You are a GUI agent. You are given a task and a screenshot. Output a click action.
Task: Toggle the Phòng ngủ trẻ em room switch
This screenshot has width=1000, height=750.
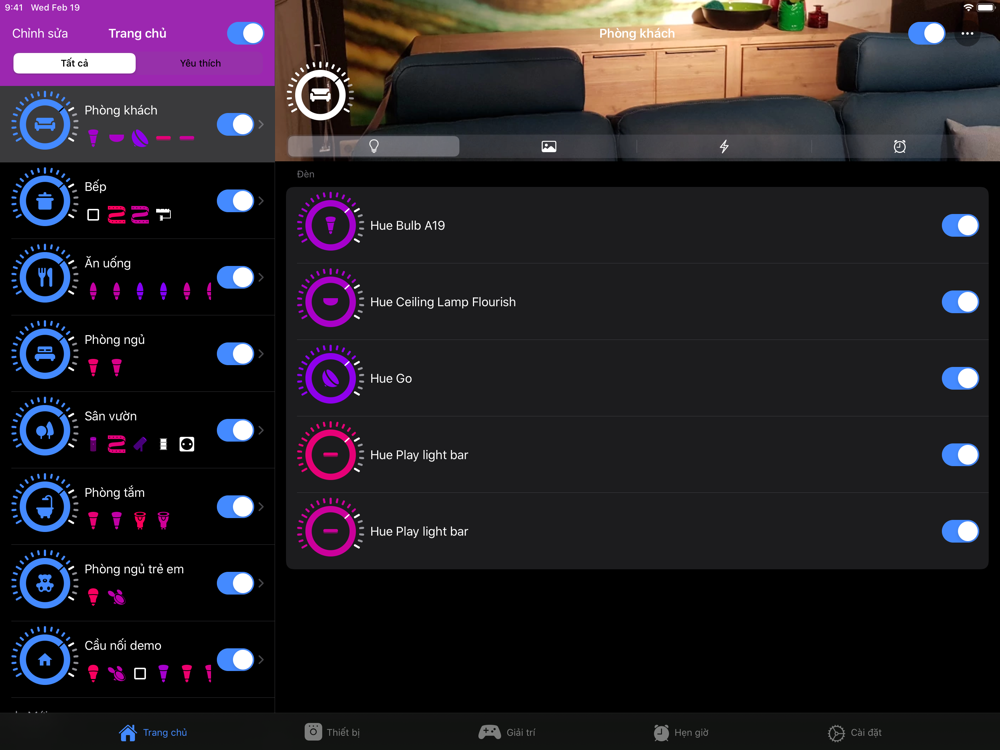click(x=235, y=584)
